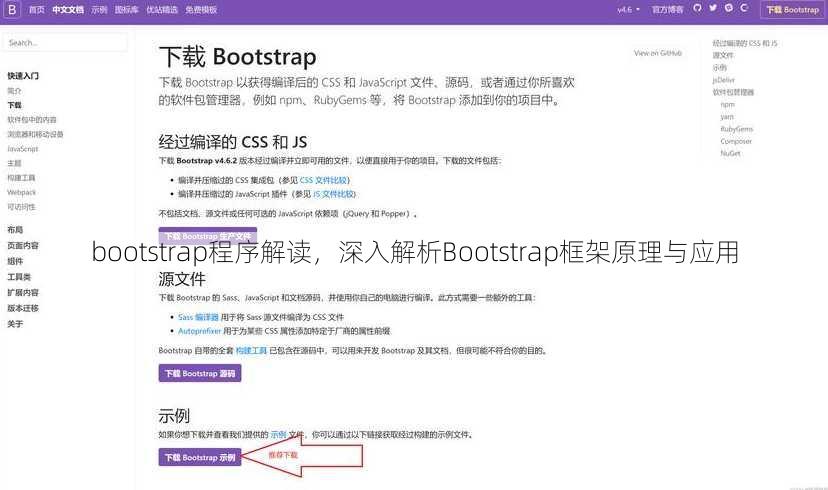Click the 下载 Bootstrap page heading
Viewport: 828px width, 490px height.
238,56
